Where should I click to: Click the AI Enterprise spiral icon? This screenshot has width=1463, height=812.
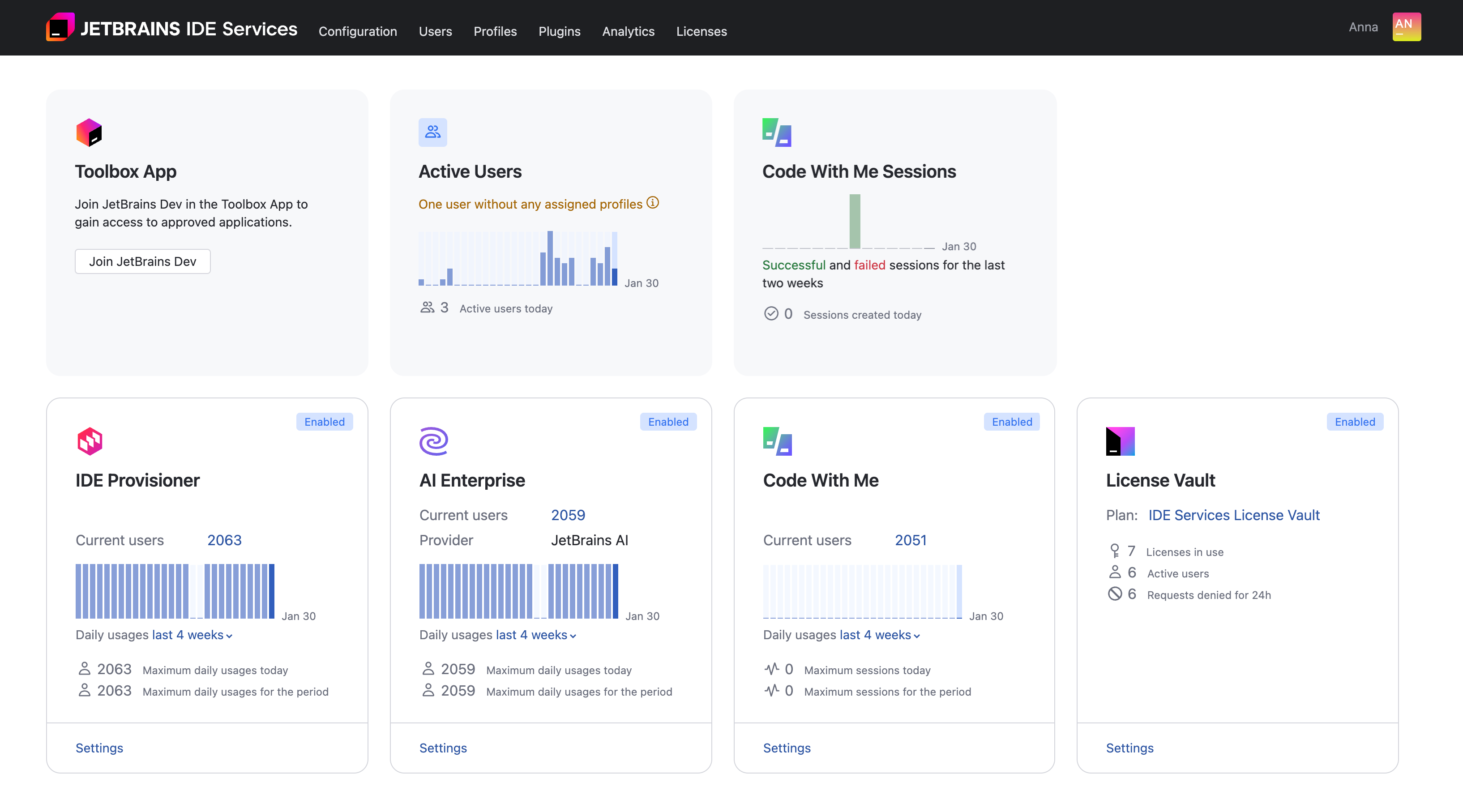pyautogui.click(x=433, y=440)
